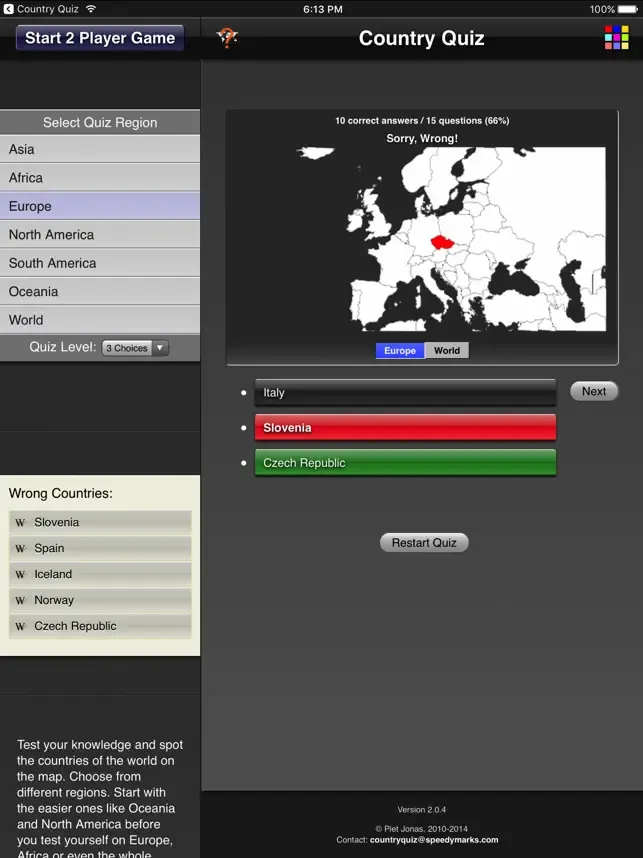This screenshot has width=643, height=858.
Task: Choose the Czech Republic answer bar
Action: [406, 462]
